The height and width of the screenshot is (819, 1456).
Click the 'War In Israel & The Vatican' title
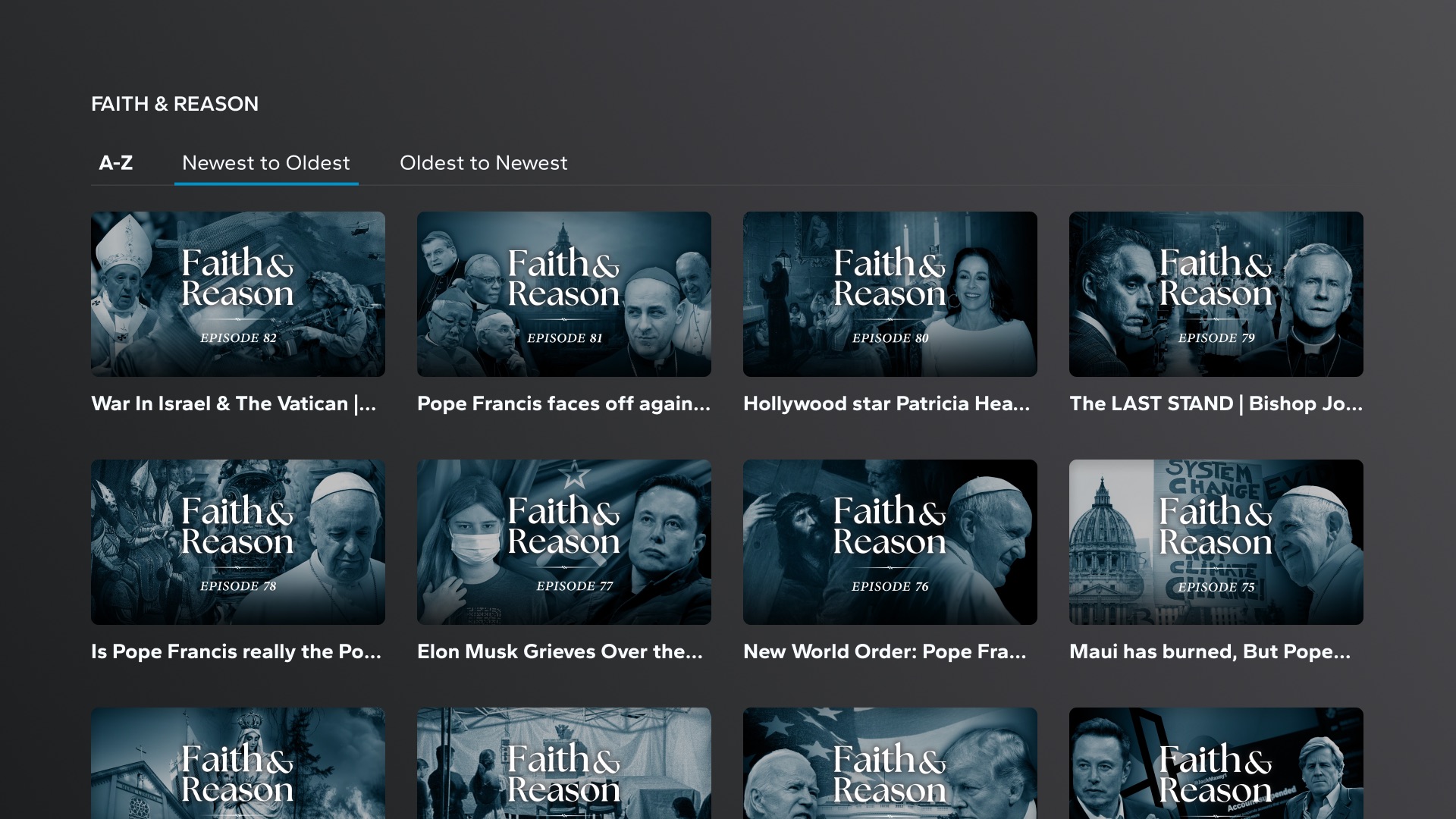pos(234,404)
